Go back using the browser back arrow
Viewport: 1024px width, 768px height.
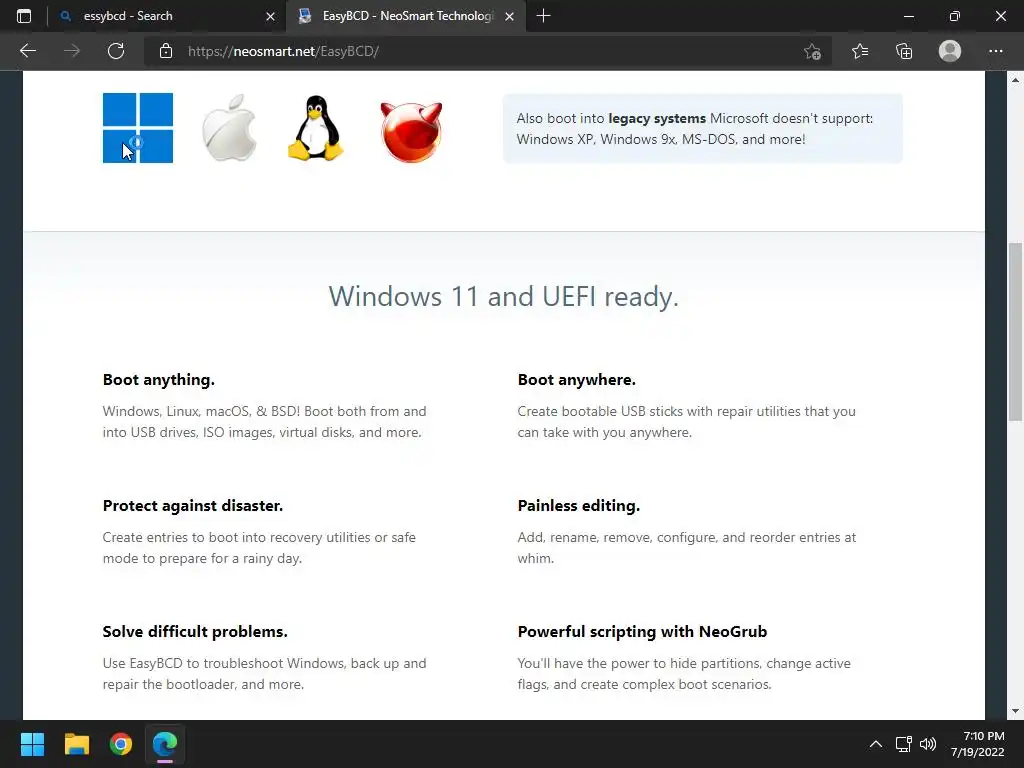pyautogui.click(x=27, y=51)
